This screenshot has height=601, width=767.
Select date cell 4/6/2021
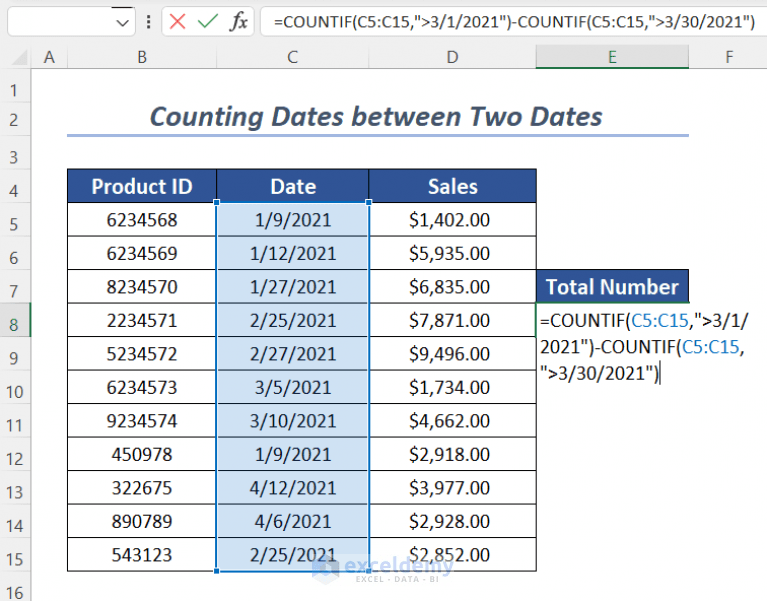pos(293,521)
